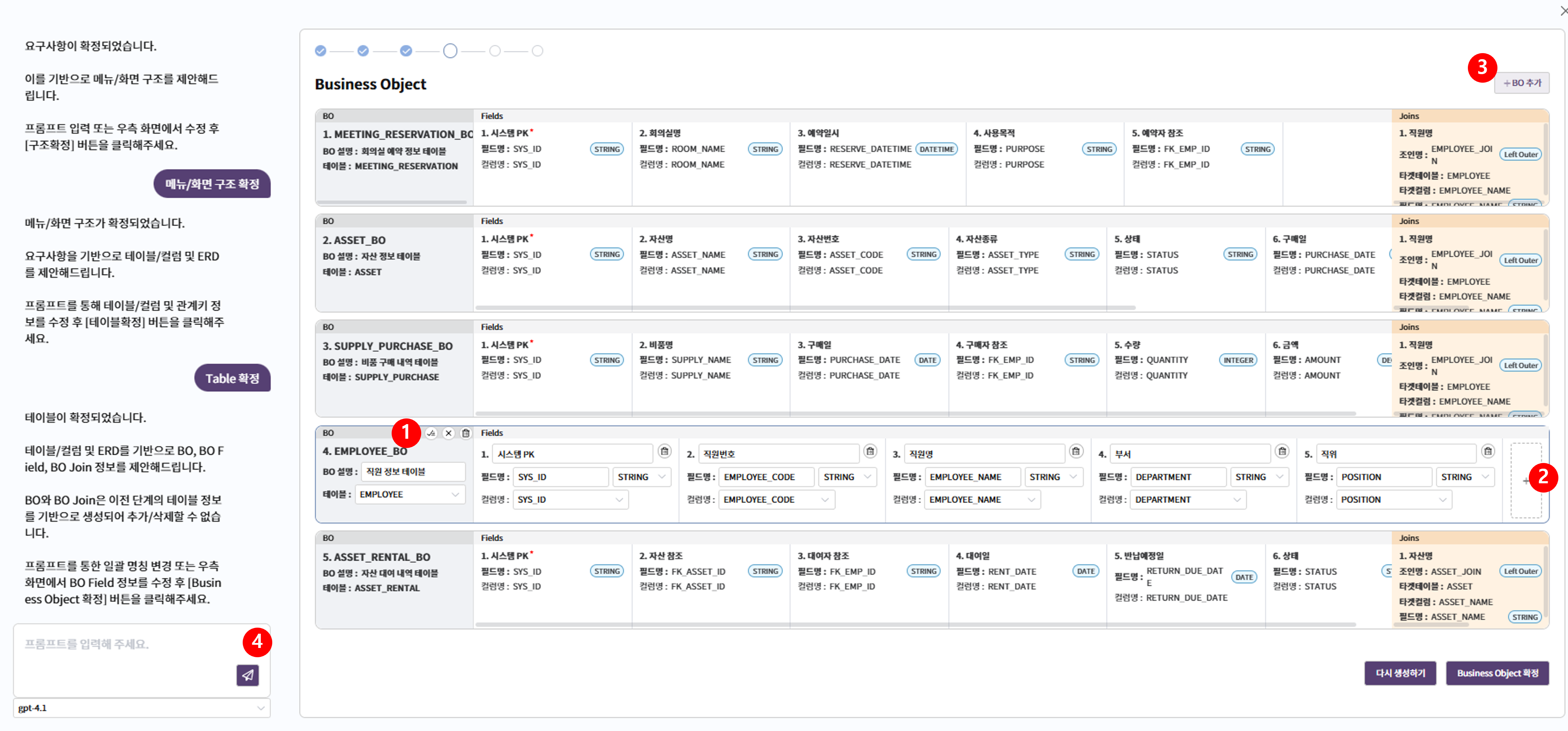Image resolution: width=1568 pixels, height=731 pixels.
Task: Open POSITION type STRING dropdown
Action: [x=1465, y=477]
